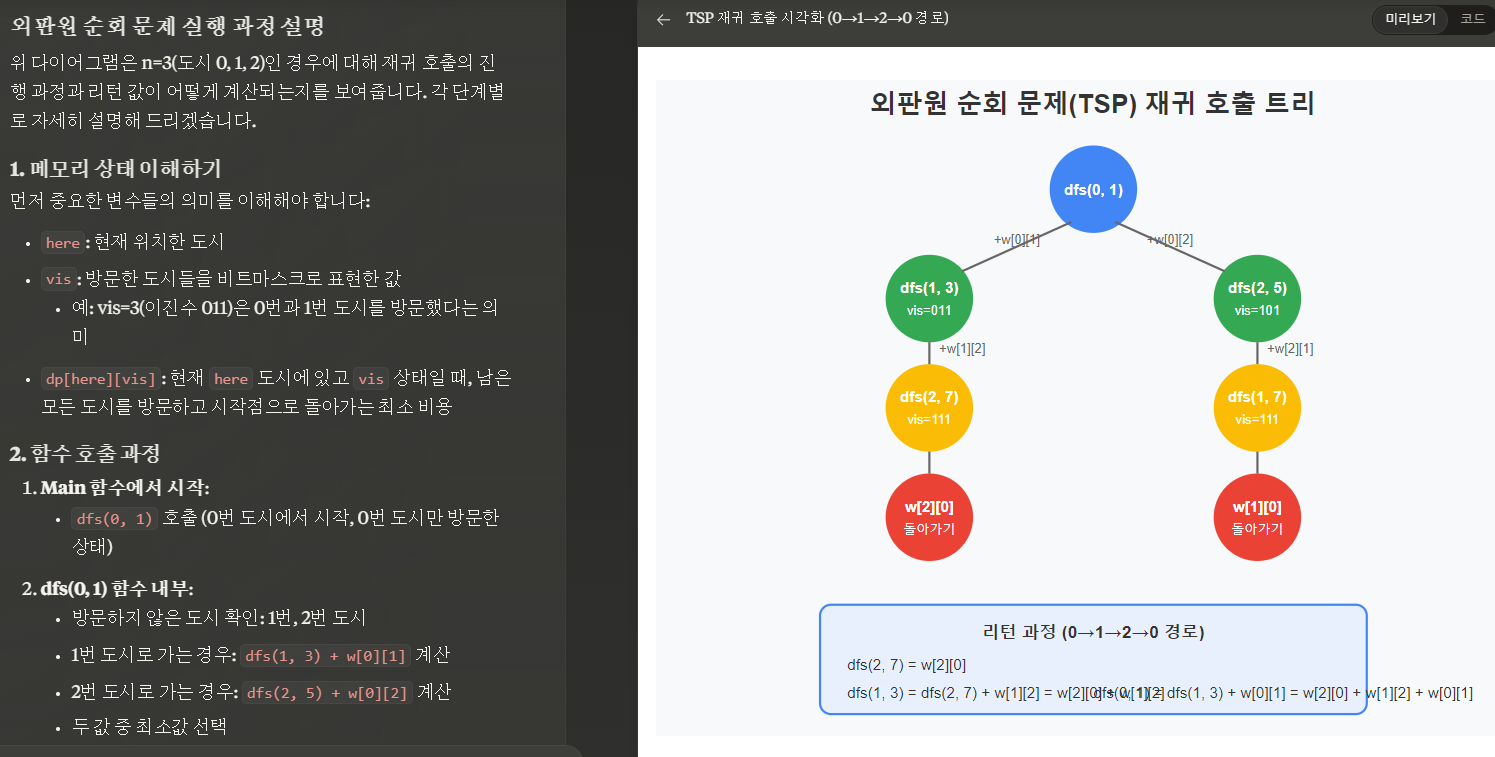Click the heading '2. 함수 호출 과정'
The image size is (1495, 757).
point(85,453)
